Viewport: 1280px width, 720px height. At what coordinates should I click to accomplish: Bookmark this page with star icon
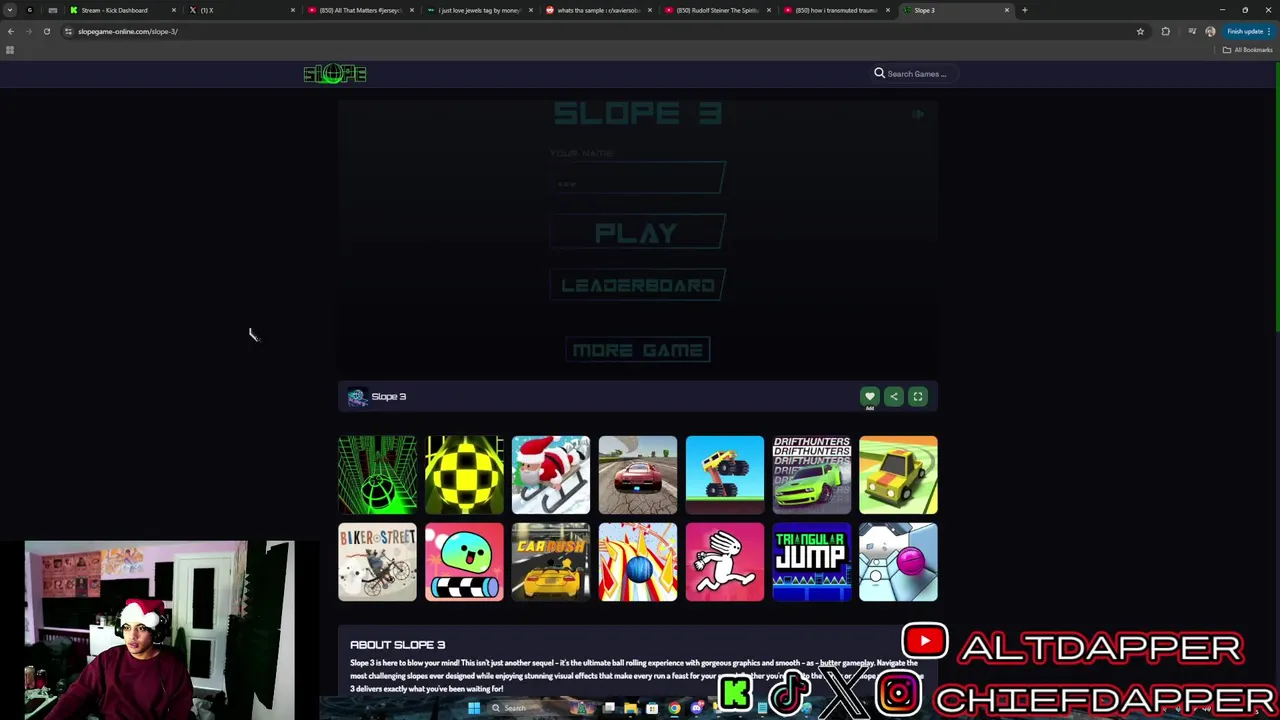point(1140,31)
